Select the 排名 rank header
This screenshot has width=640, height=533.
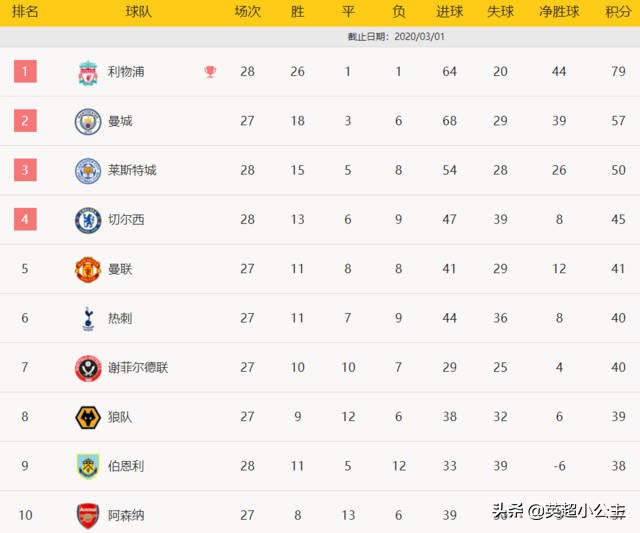point(25,11)
